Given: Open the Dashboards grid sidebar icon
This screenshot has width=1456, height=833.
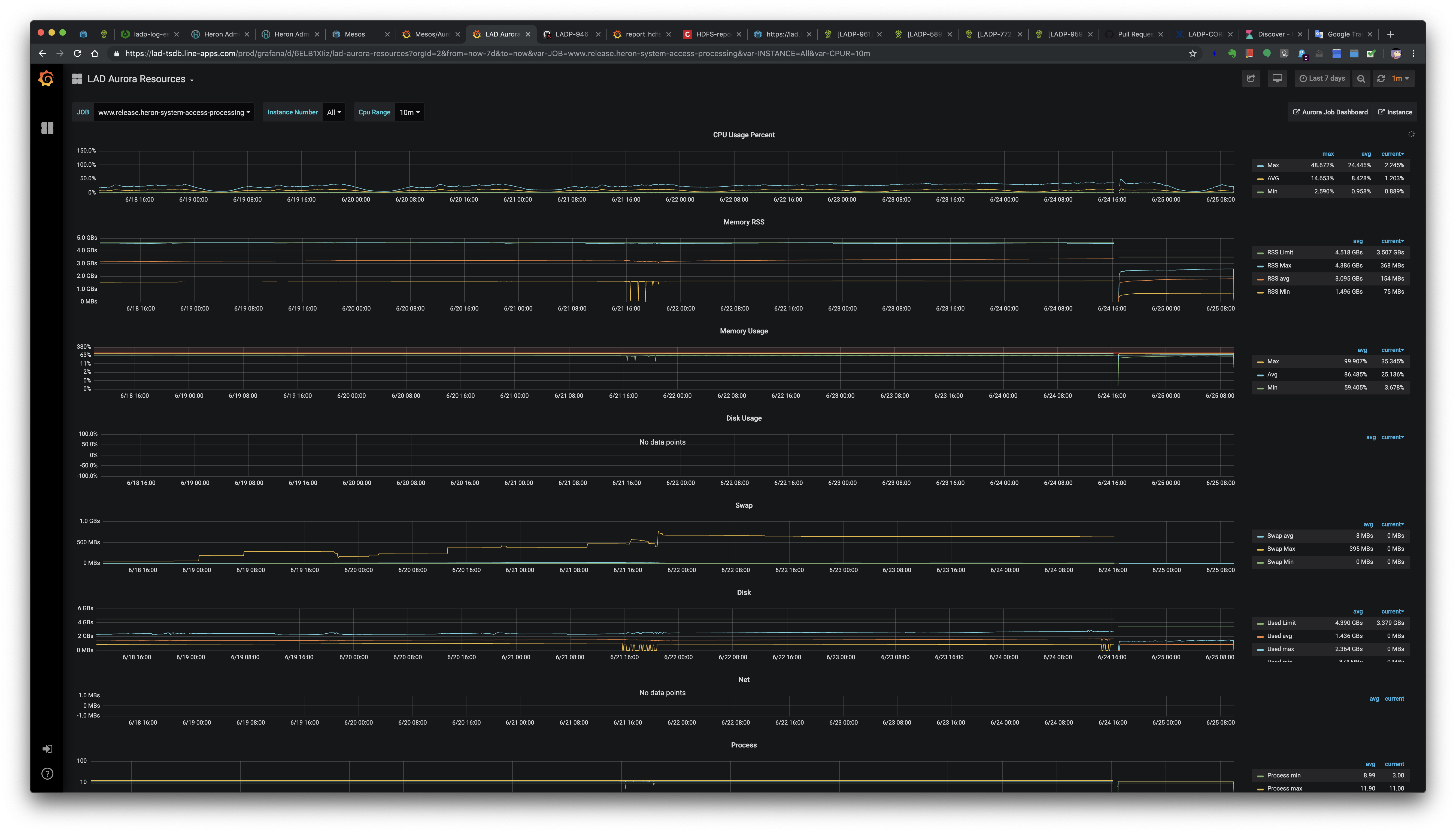Looking at the screenshot, I should [47, 128].
